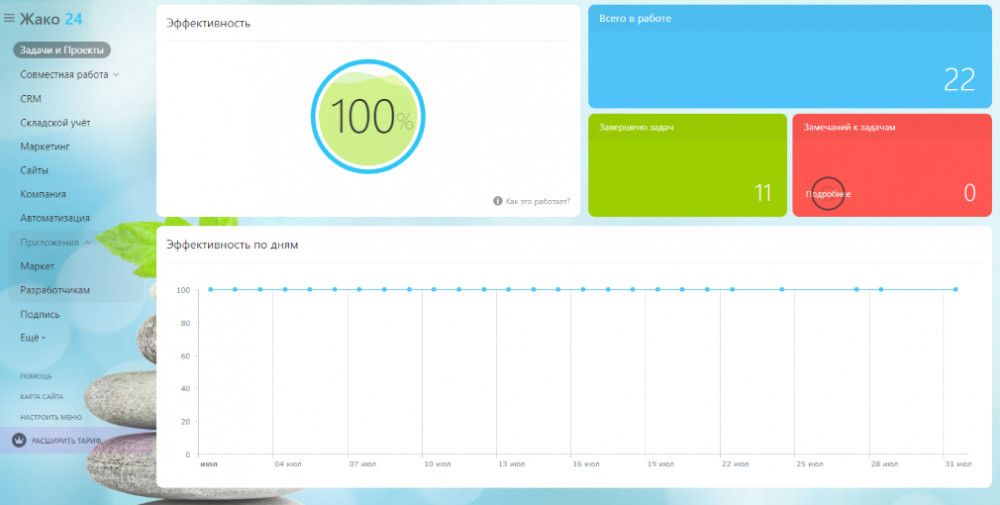The width and height of the screenshot is (1000, 505).
Task: Click the info icon beside Как это работает?
Action: click(x=497, y=201)
